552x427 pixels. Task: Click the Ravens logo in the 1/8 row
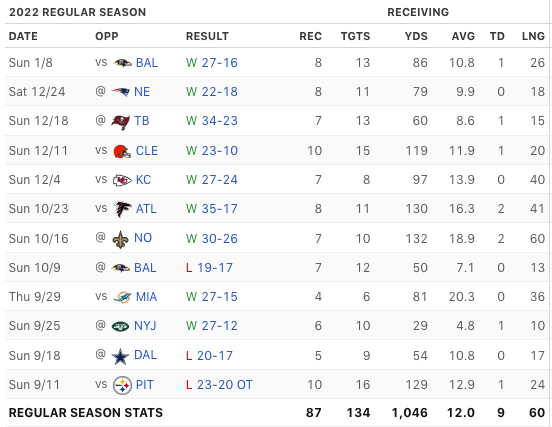click(123, 63)
